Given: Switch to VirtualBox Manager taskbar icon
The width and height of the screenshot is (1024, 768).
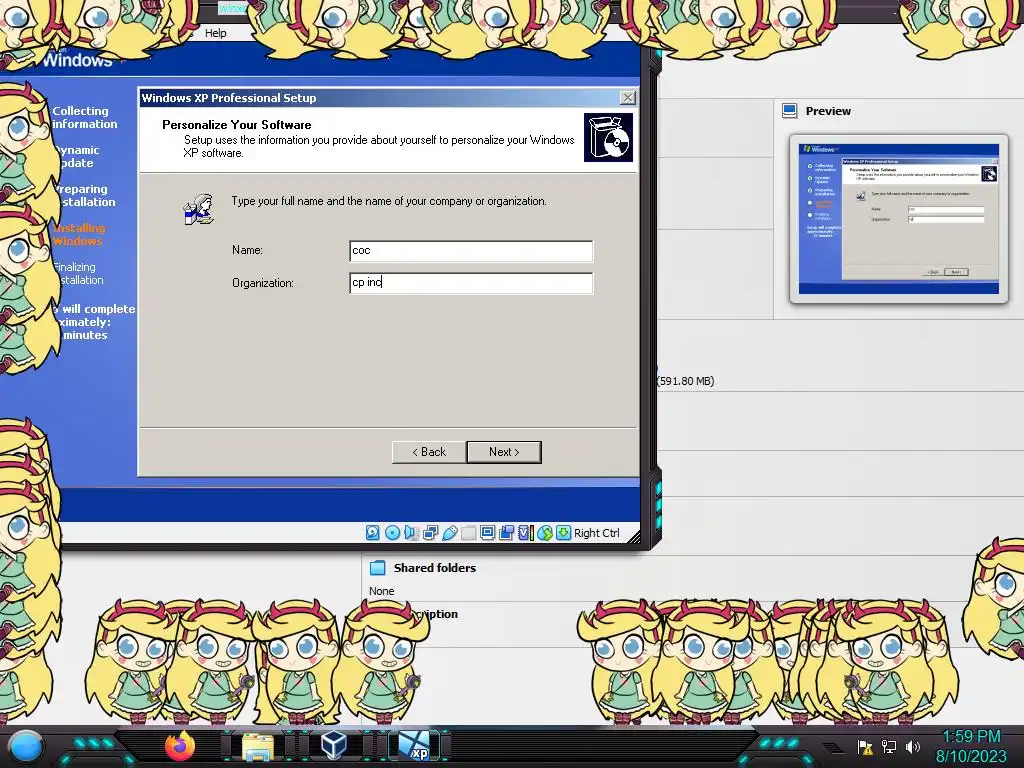Looking at the screenshot, I should tap(334, 745).
